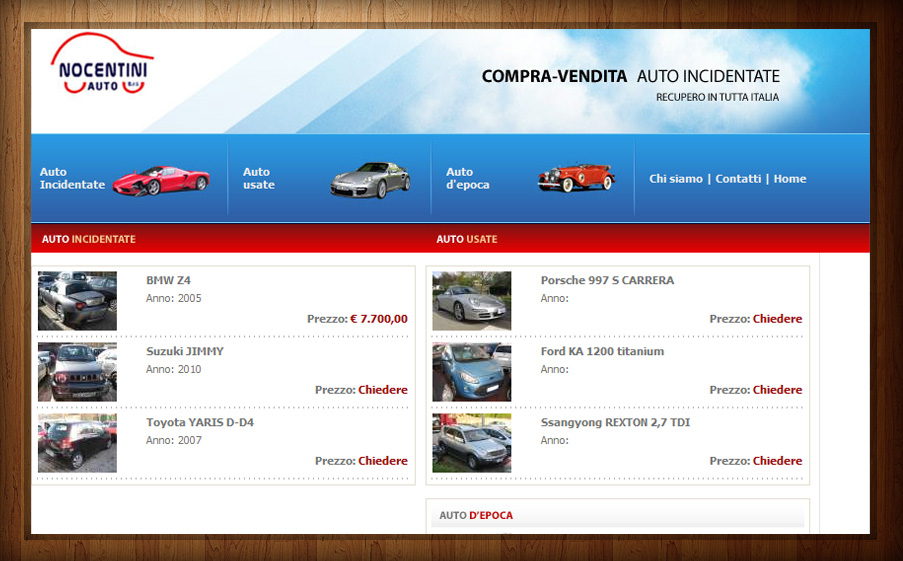This screenshot has width=903, height=561.
Task: Click the red vintage car image
Action: [x=576, y=178]
